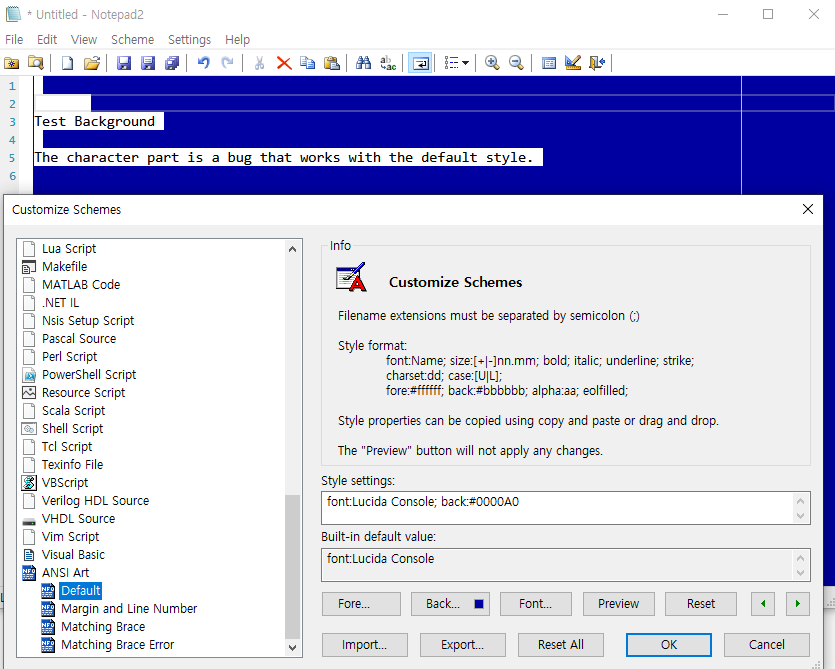Select Makefile in scheme list

click(x=64, y=267)
